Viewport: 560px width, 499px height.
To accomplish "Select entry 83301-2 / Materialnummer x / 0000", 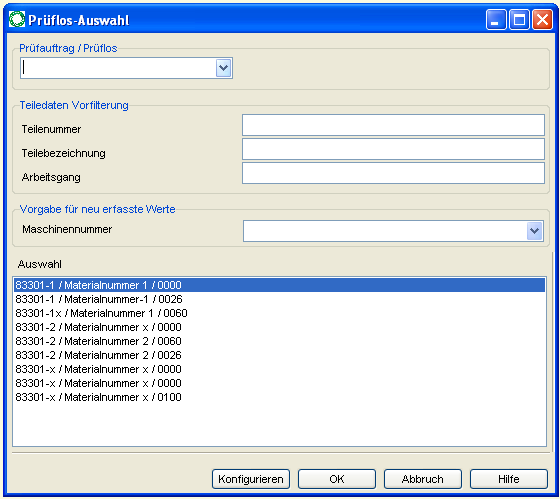I will (x=280, y=327).
